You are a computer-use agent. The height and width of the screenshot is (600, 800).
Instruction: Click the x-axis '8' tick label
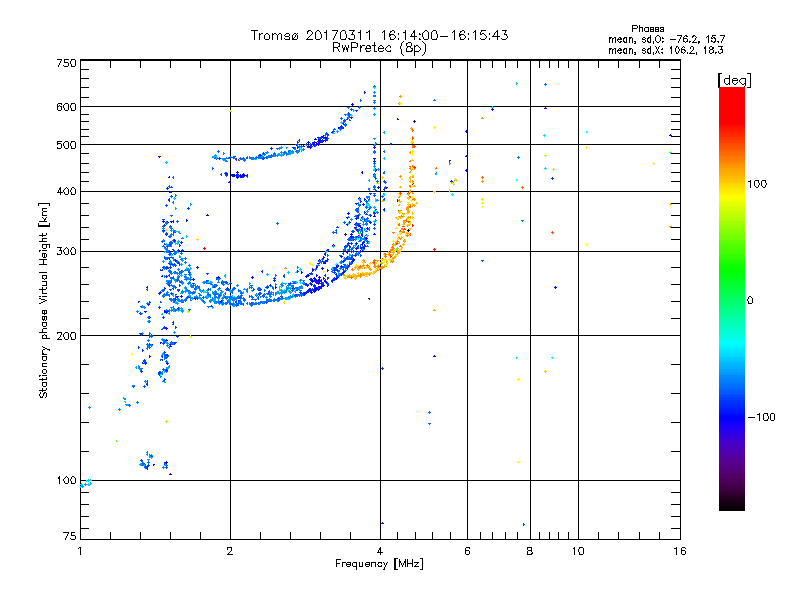pyautogui.click(x=530, y=551)
